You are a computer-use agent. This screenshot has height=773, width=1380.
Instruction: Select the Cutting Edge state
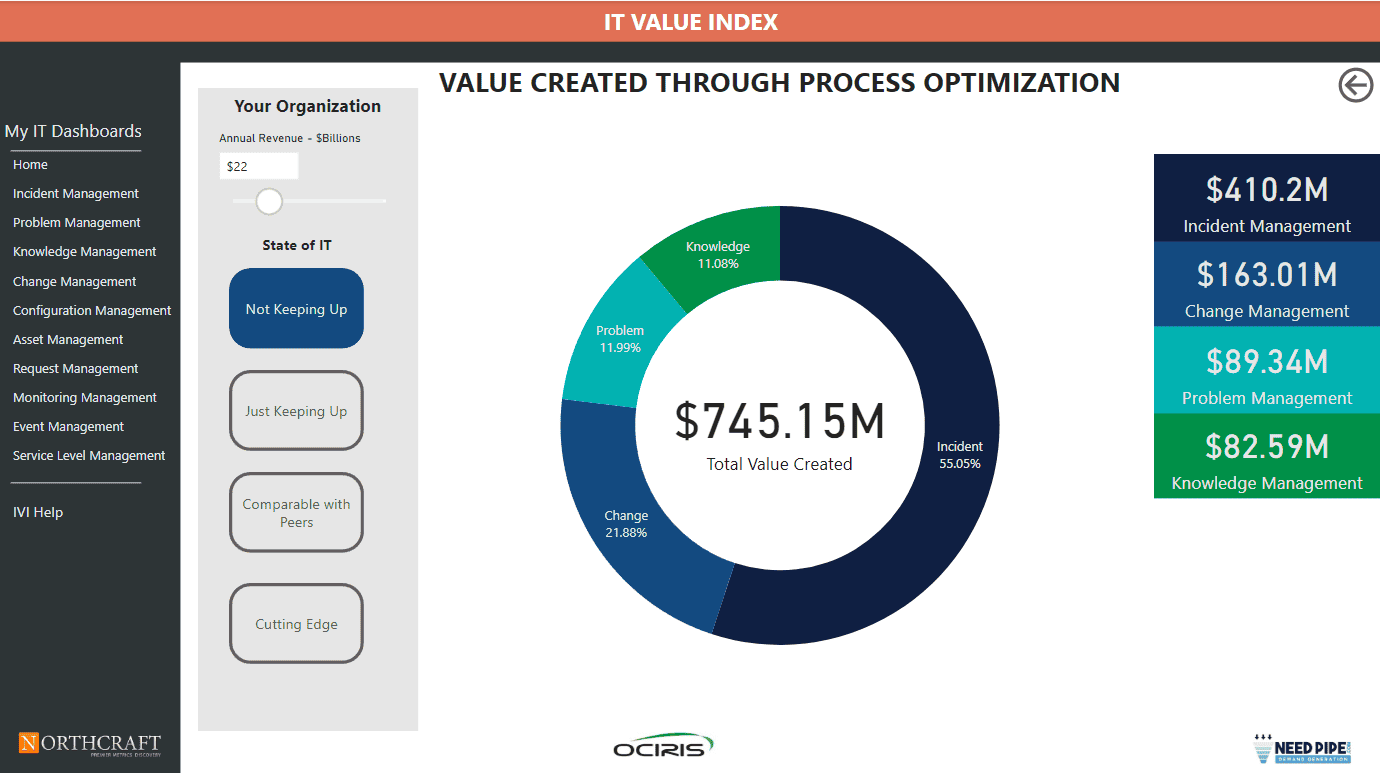(x=296, y=624)
